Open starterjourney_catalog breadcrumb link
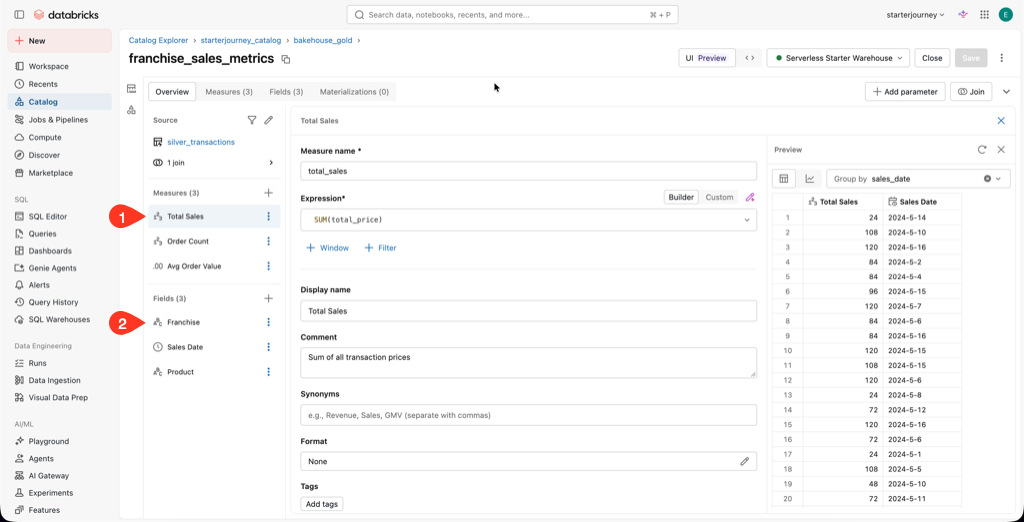The width and height of the screenshot is (1024, 522). [241, 40]
